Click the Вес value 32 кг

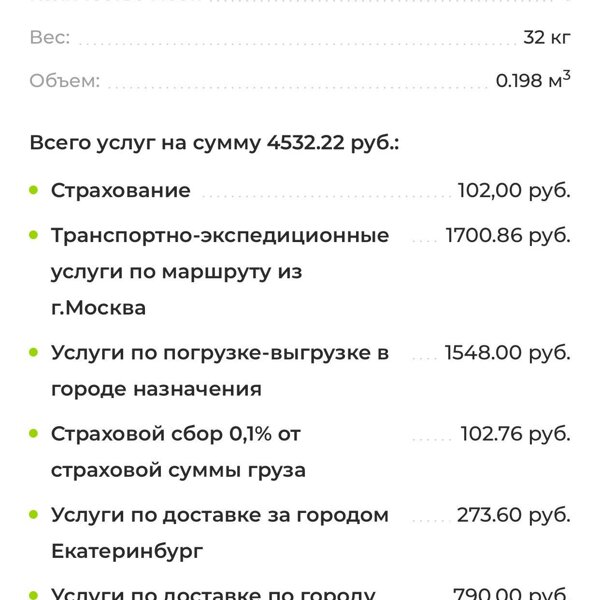click(x=547, y=38)
